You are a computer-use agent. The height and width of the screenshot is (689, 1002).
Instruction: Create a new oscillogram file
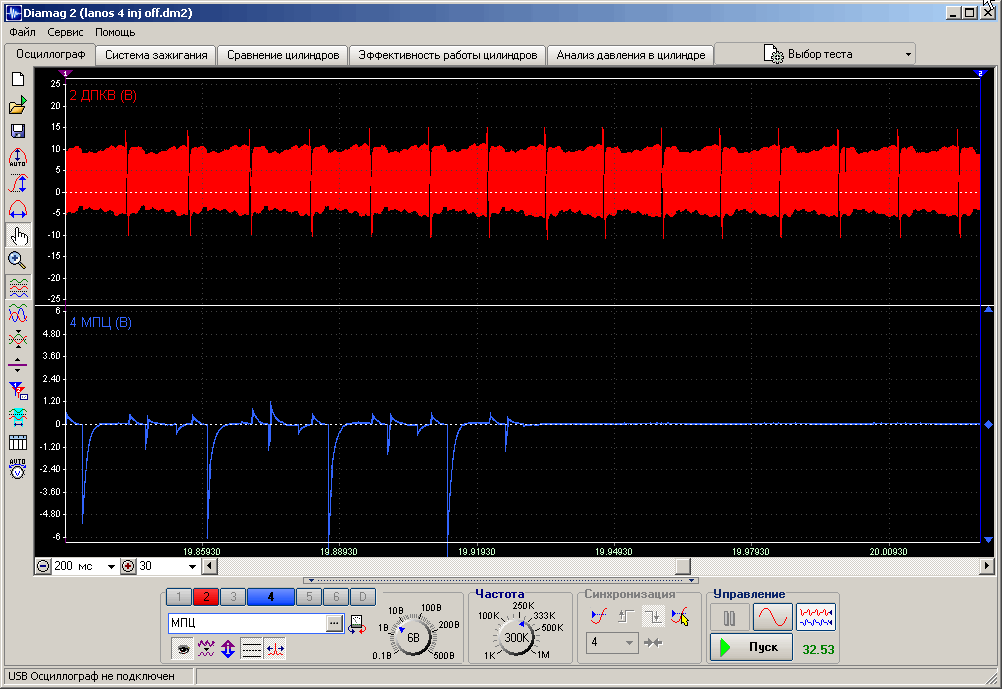(18, 79)
